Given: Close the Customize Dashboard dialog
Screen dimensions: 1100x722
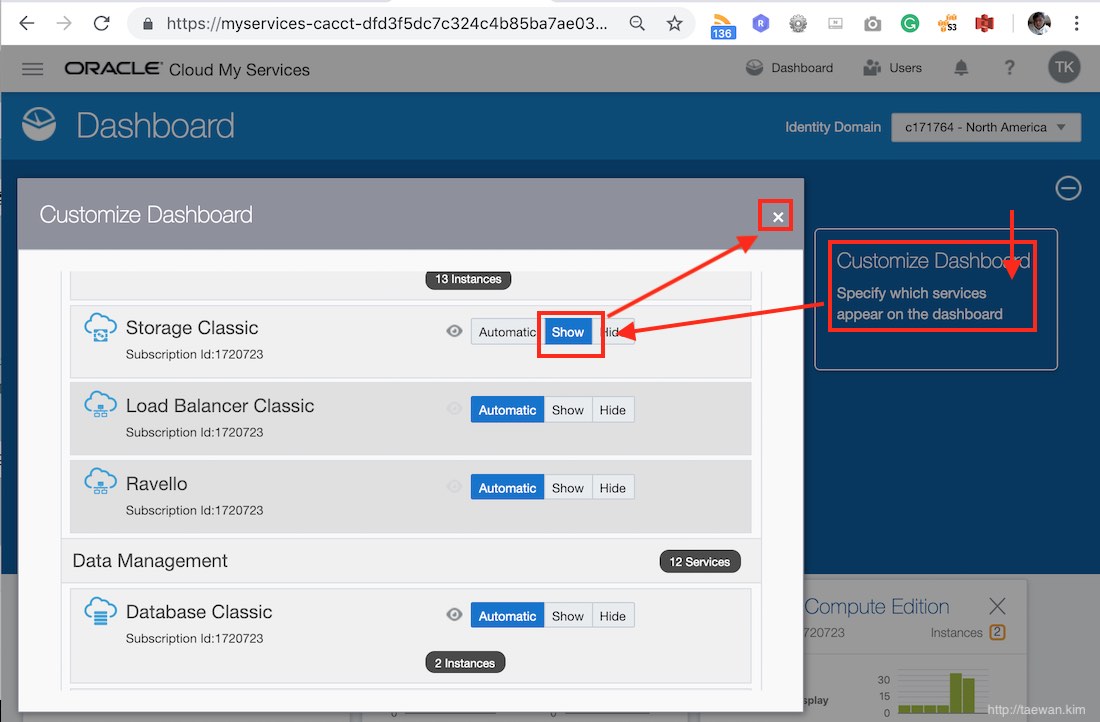Looking at the screenshot, I should (x=777, y=217).
